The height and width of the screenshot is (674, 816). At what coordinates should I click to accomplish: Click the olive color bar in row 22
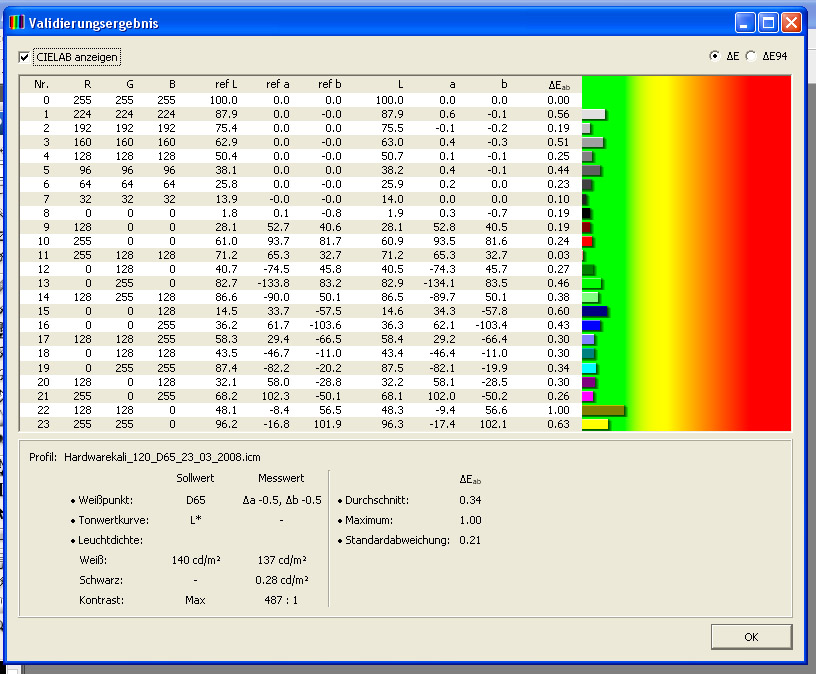click(x=602, y=410)
